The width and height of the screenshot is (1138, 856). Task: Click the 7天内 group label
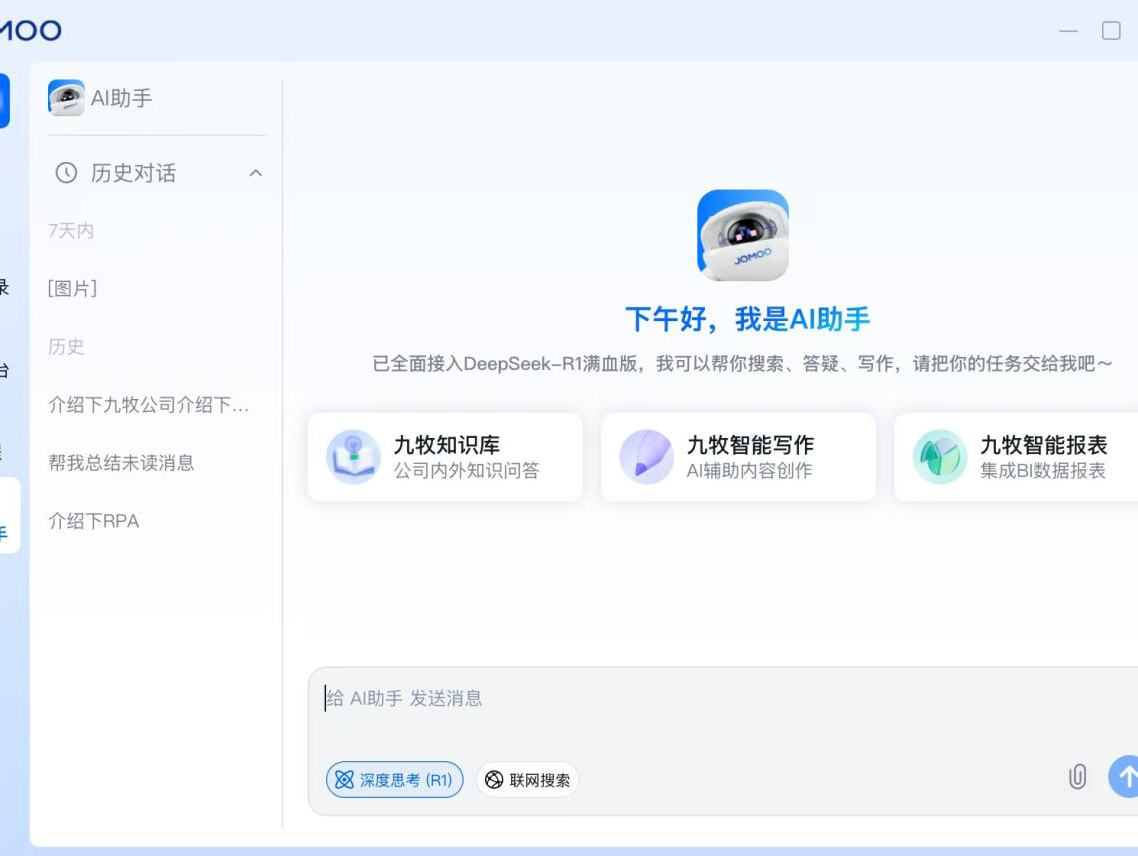point(70,231)
